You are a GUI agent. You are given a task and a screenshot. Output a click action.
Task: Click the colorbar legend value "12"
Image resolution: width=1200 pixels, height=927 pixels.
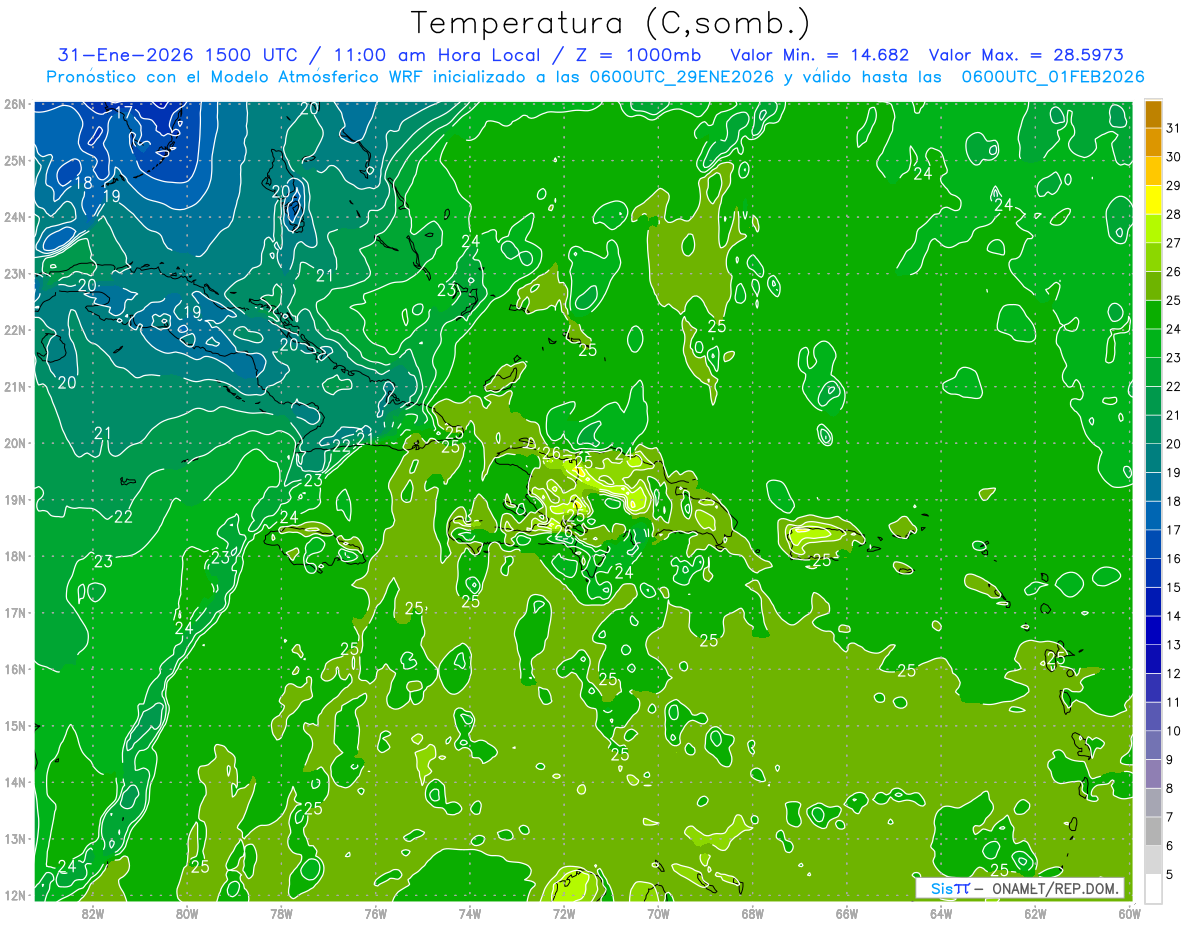pos(1174,674)
